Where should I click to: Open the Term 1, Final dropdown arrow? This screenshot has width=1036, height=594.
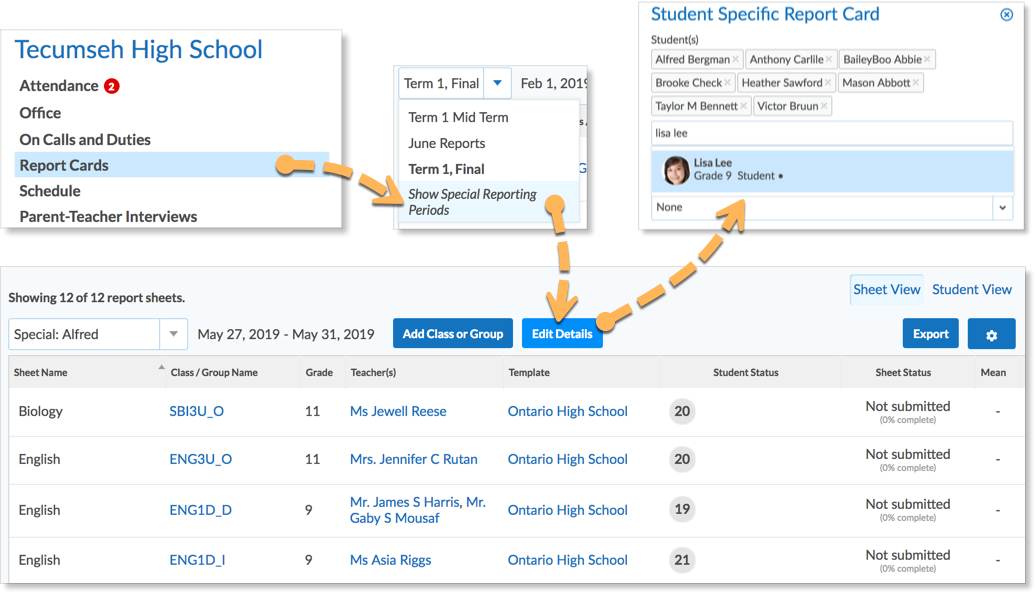click(x=497, y=83)
